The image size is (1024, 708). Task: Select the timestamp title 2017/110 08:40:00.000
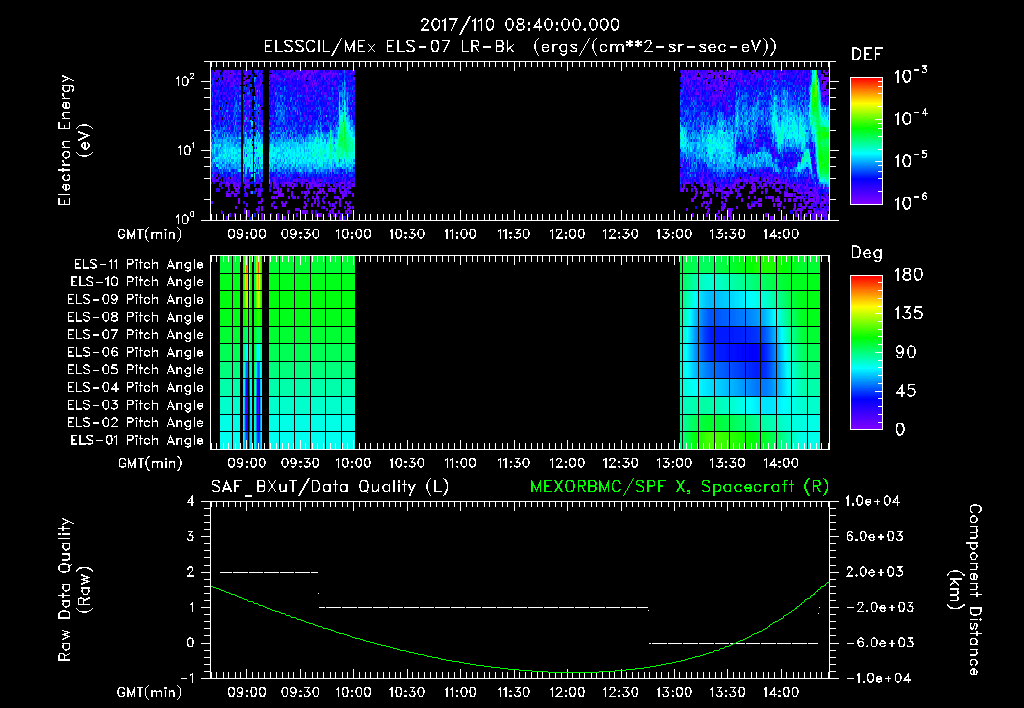click(520, 25)
